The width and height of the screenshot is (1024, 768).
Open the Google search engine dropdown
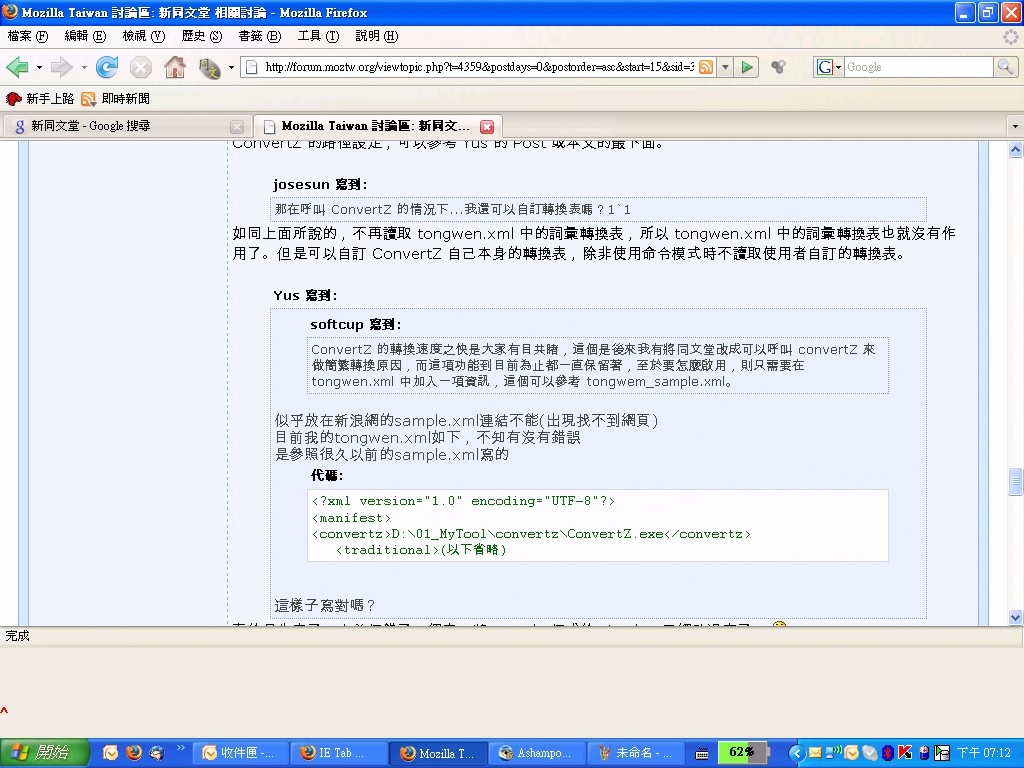(x=830, y=67)
